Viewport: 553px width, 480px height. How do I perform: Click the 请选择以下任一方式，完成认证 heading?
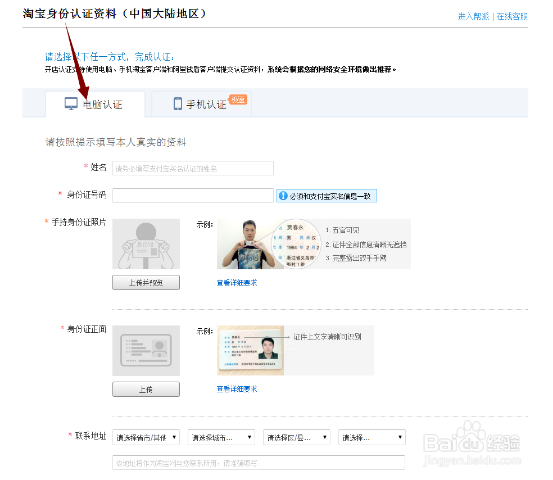tap(109, 57)
